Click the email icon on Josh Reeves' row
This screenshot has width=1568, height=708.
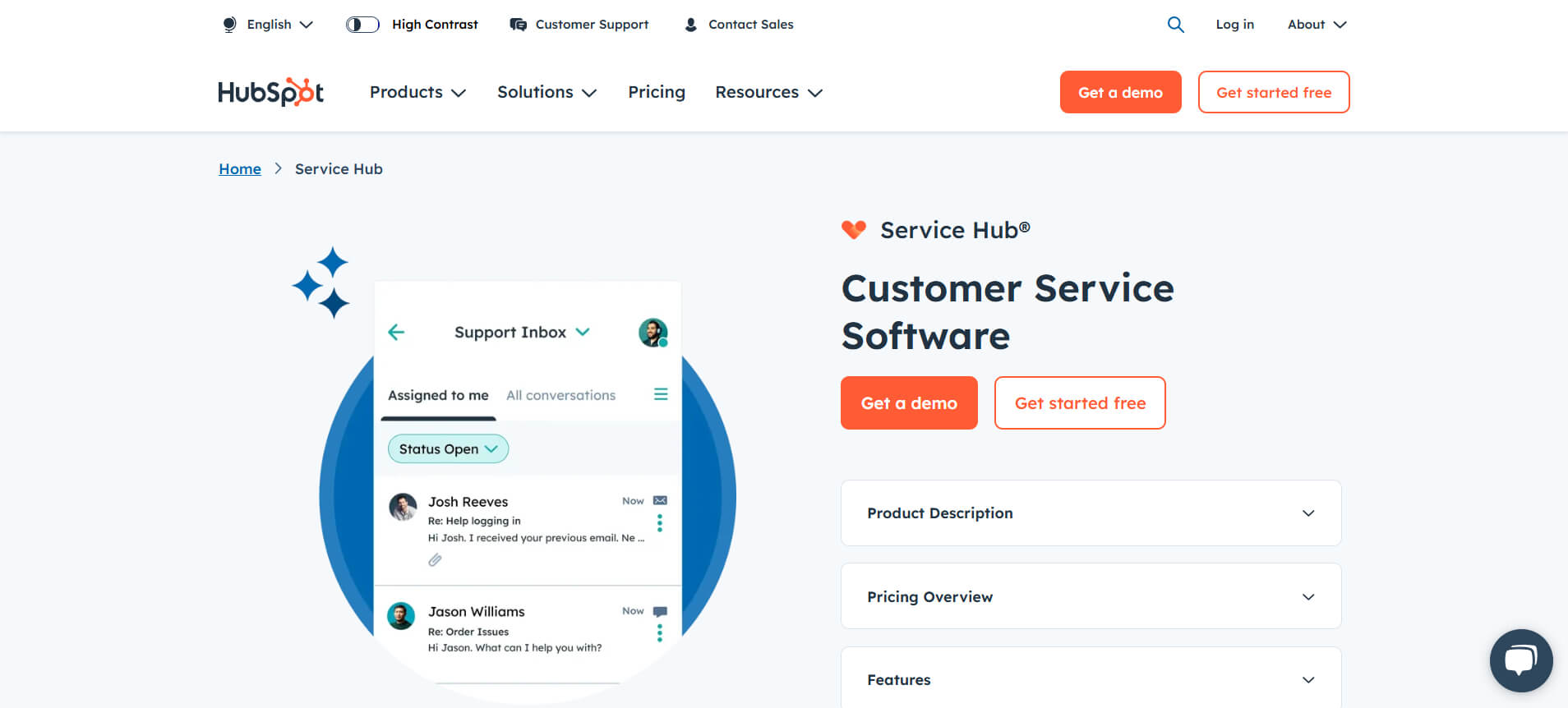pyautogui.click(x=660, y=500)
